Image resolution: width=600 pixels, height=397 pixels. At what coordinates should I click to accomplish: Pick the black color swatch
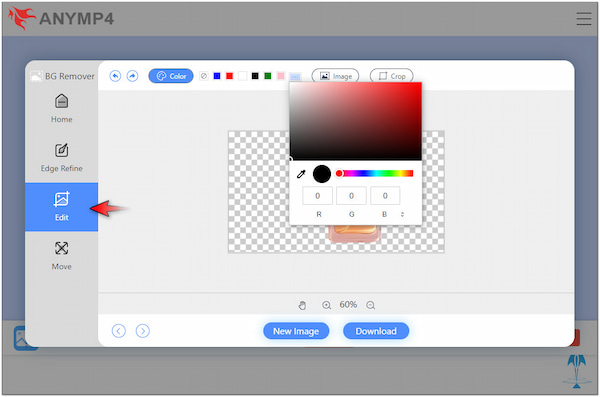coord(255,76)
